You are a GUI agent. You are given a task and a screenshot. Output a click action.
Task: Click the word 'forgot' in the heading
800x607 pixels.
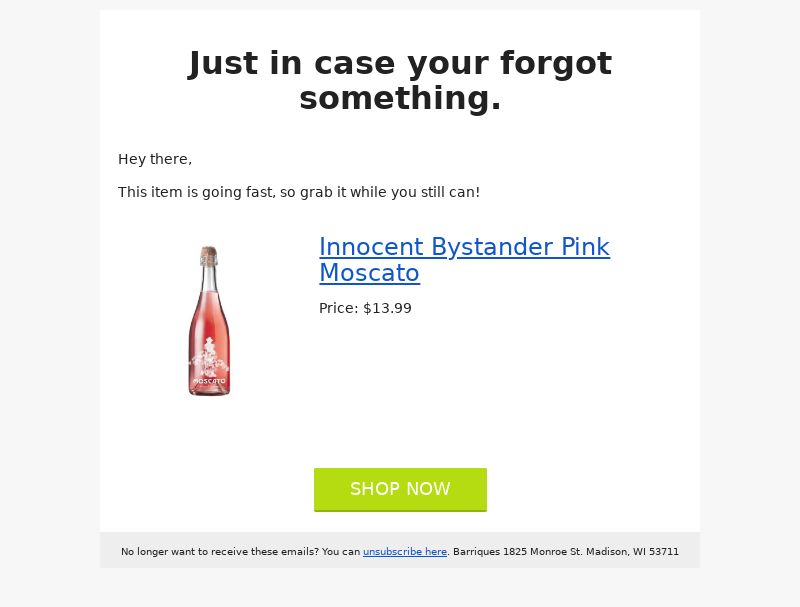556,64
